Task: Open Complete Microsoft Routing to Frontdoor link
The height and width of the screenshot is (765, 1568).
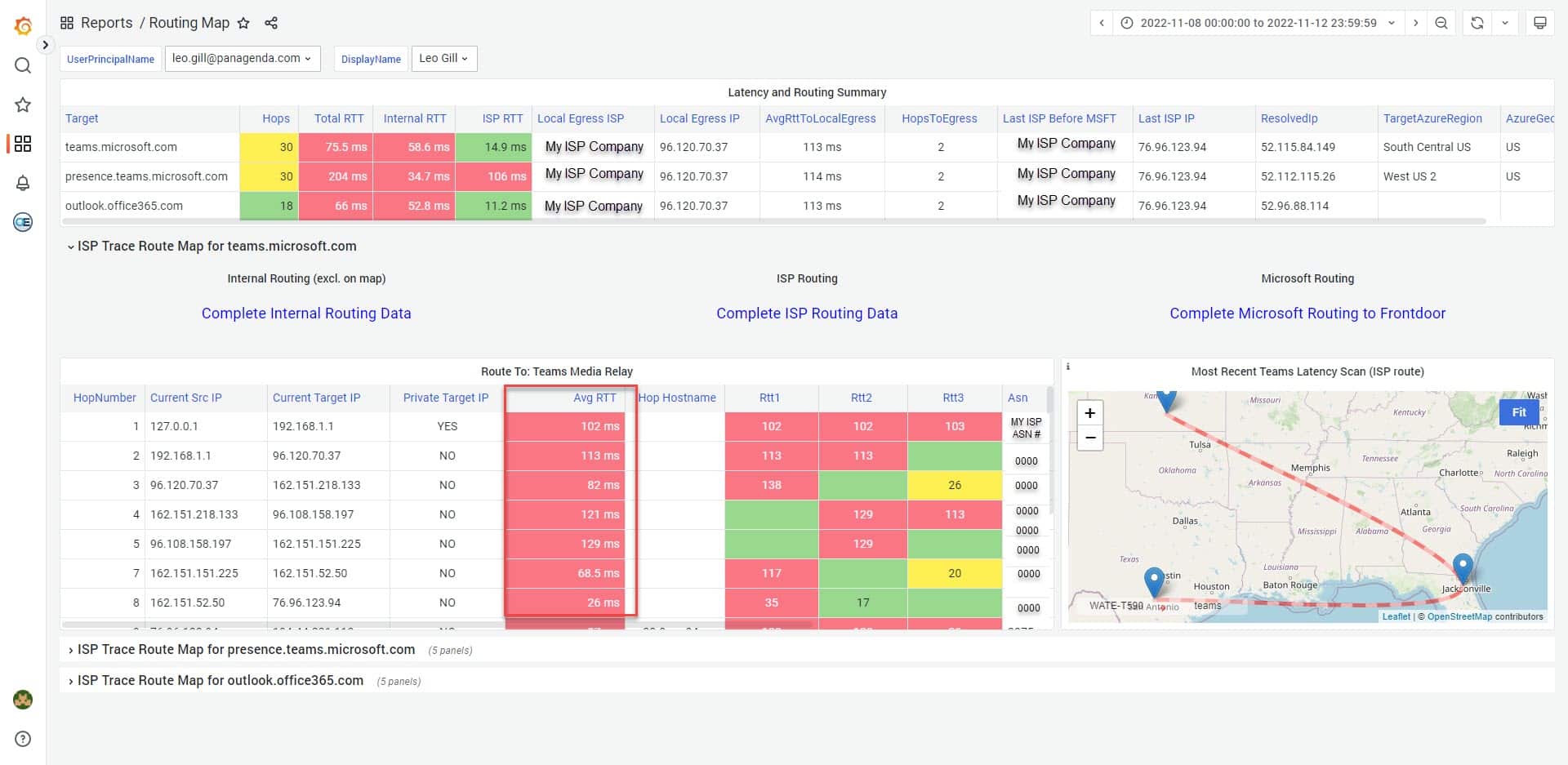Action: pos(1307,314)
